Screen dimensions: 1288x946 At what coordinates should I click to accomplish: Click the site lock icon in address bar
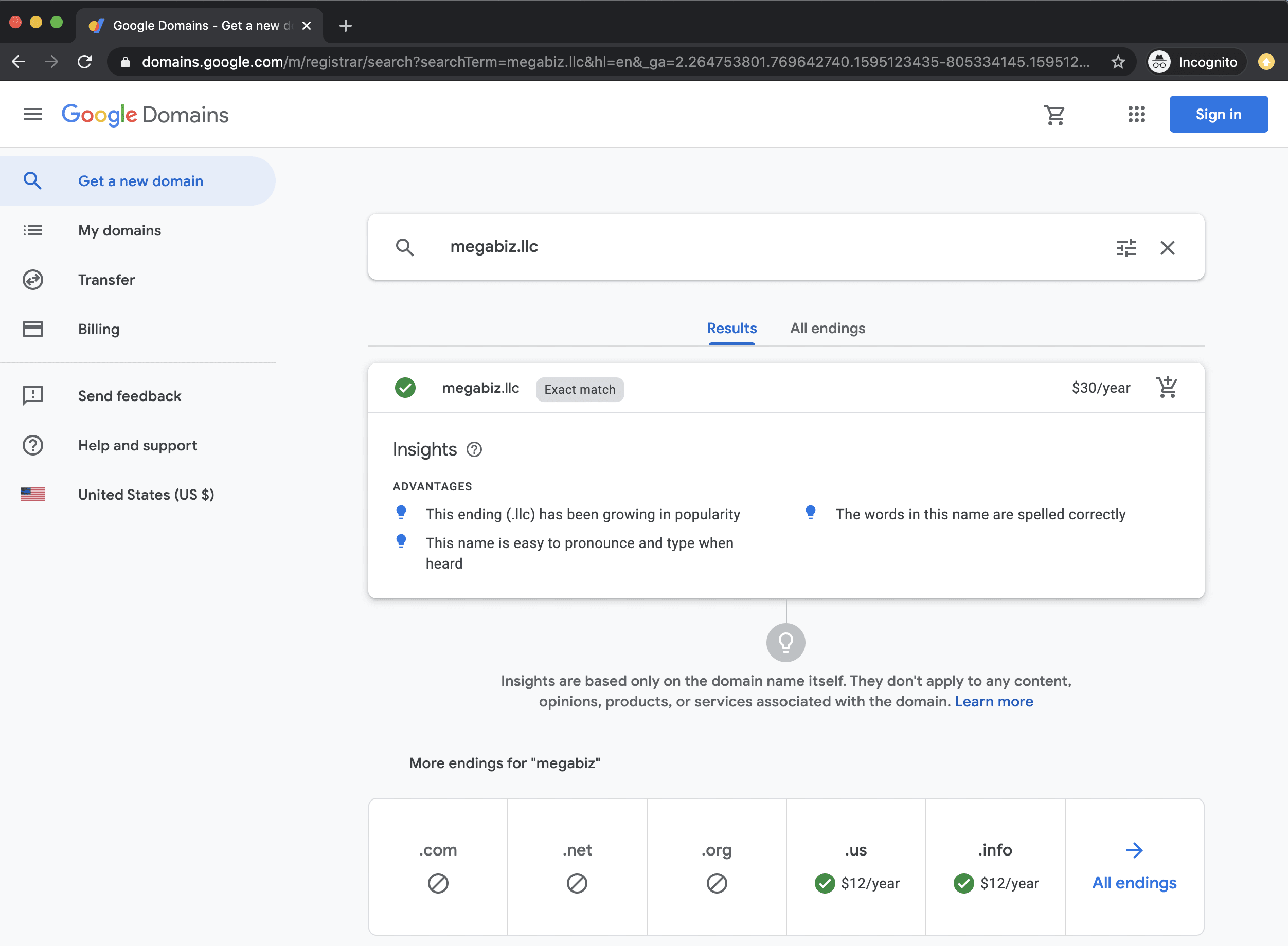click(126, 62)
